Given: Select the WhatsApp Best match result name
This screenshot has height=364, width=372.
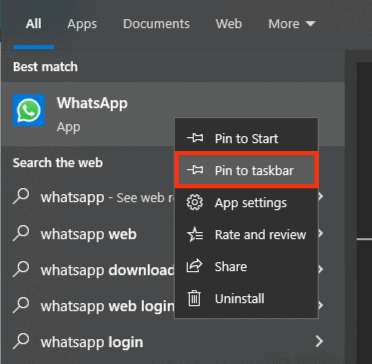Looking at the screenshot, I should tap(92, 103).
